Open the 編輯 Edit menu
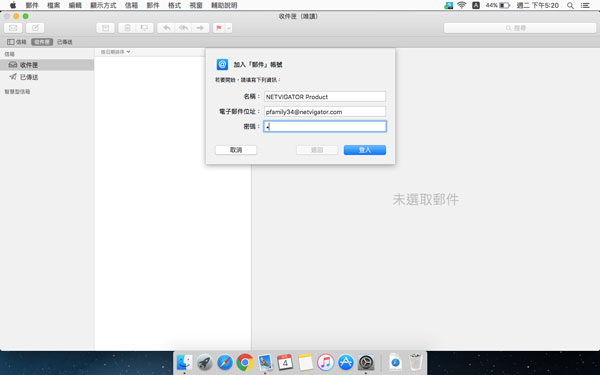Screen dimensions: 600x375 click(x=75, y=5)
